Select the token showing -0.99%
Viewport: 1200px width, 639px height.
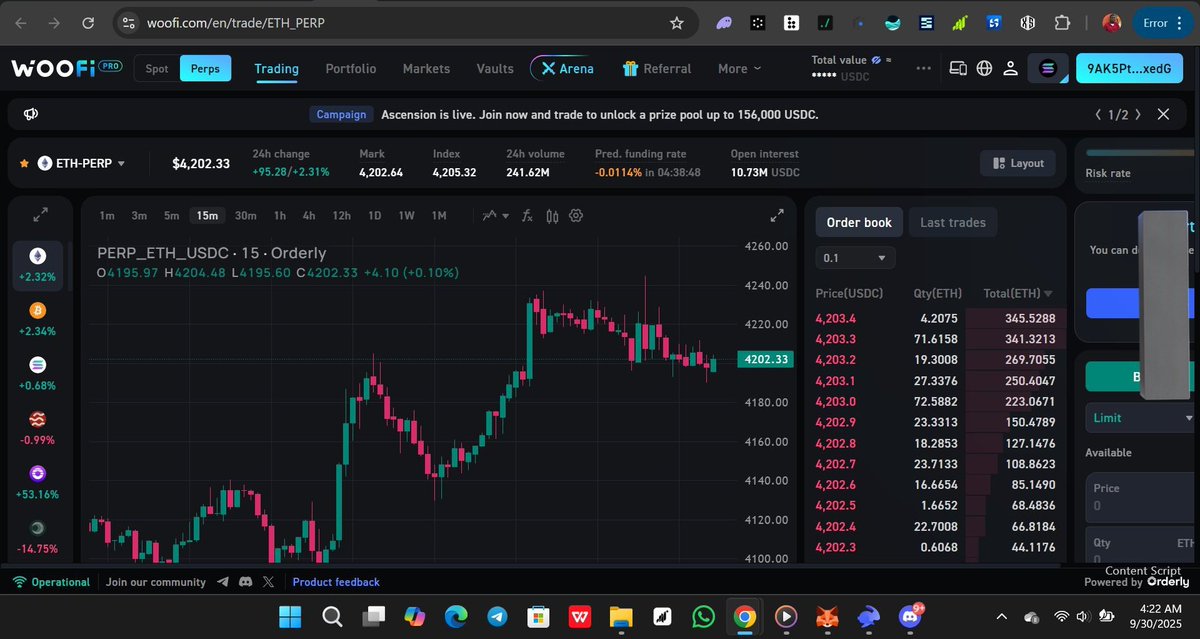38,427
